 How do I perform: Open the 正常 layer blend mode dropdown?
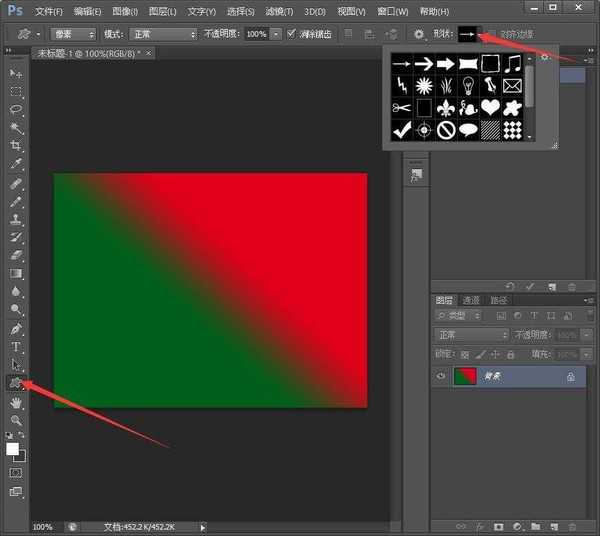tap(472, 335)
